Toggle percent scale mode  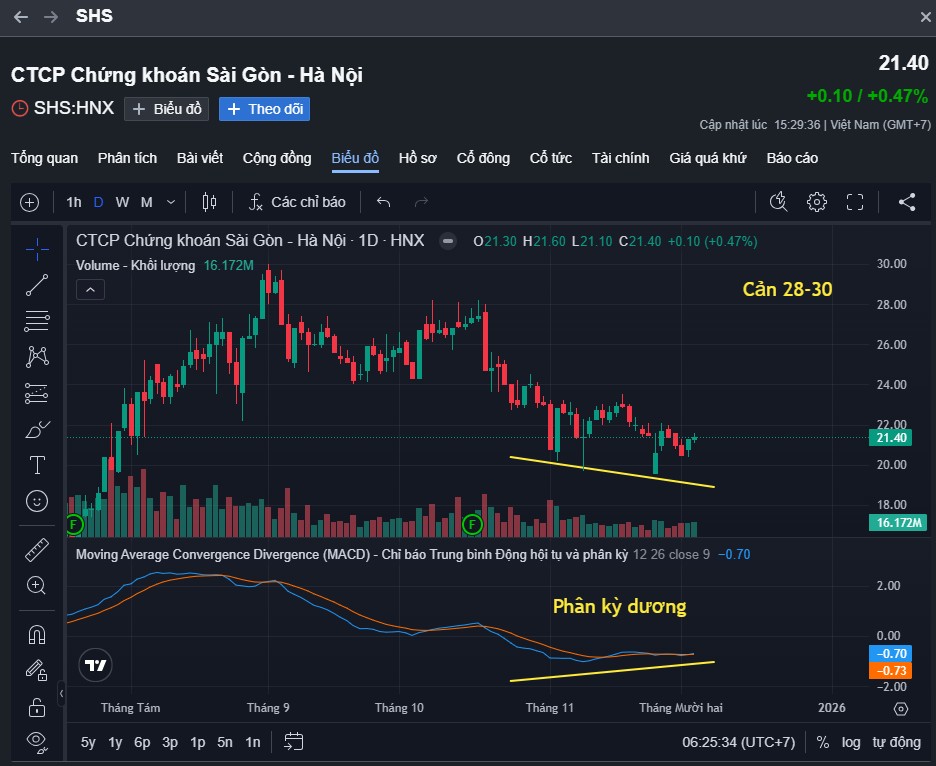[823, 742]
